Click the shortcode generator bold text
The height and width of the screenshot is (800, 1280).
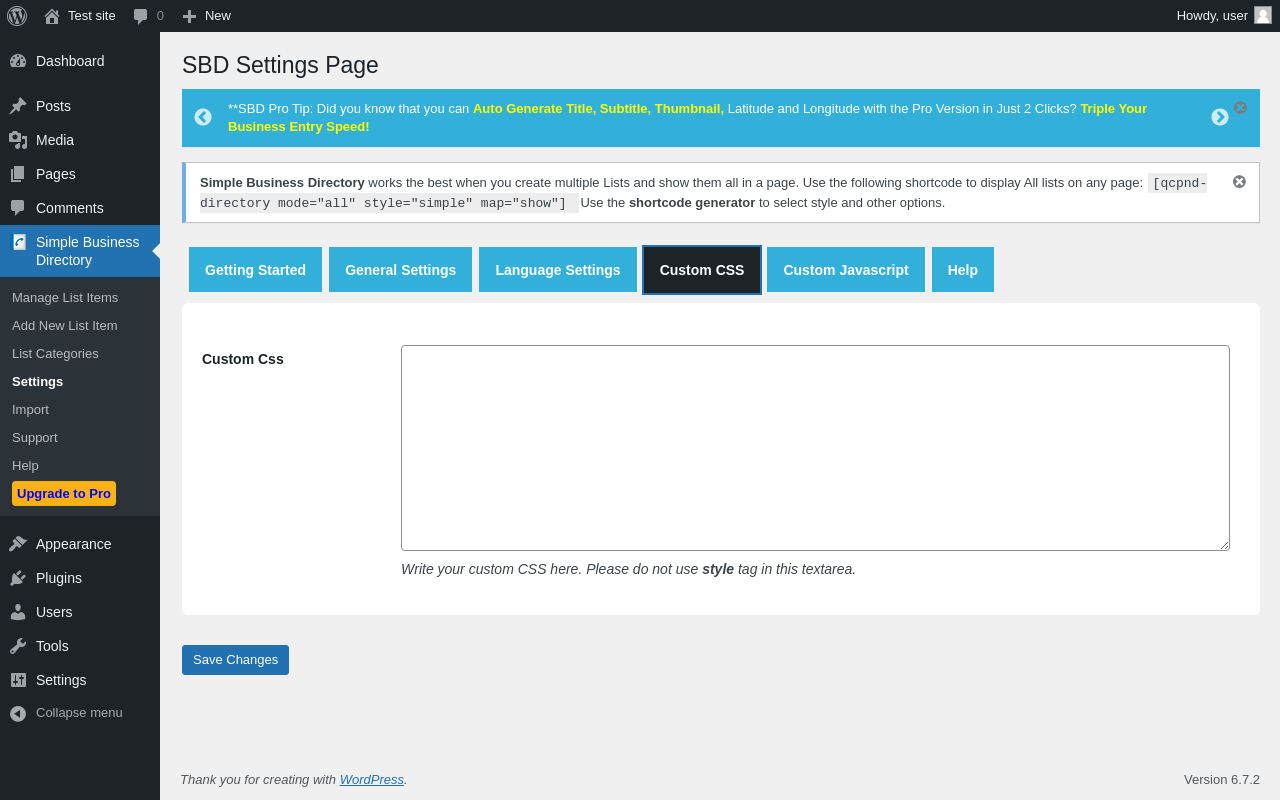pyautogui.click(x=692, y=202)
